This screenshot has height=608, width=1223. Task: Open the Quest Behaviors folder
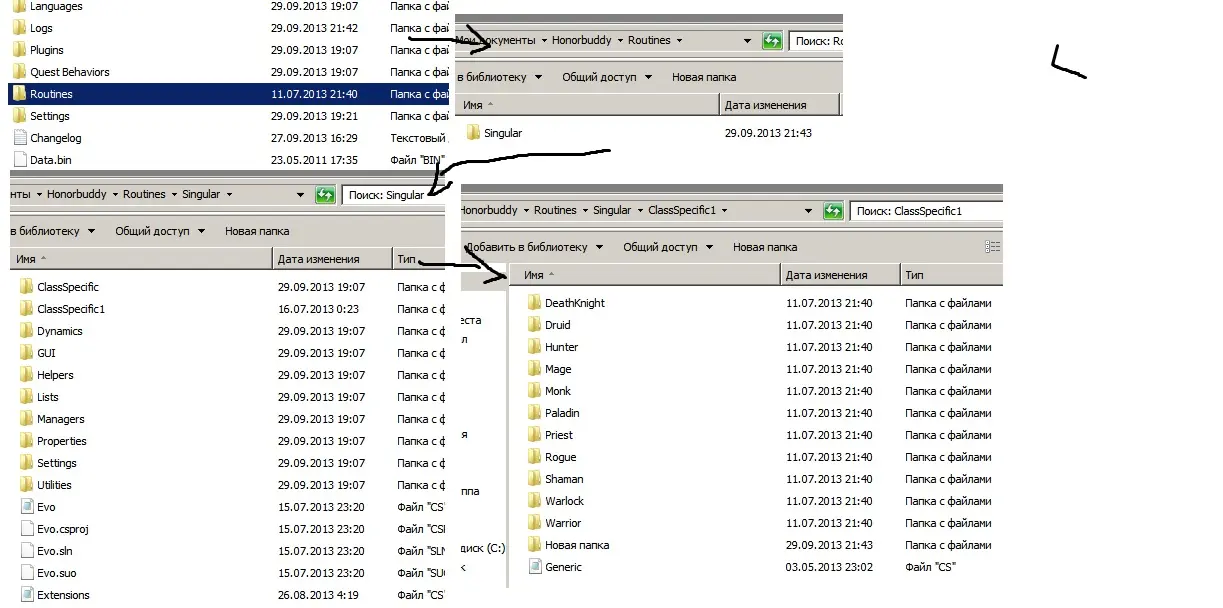[x=69, y=72]
